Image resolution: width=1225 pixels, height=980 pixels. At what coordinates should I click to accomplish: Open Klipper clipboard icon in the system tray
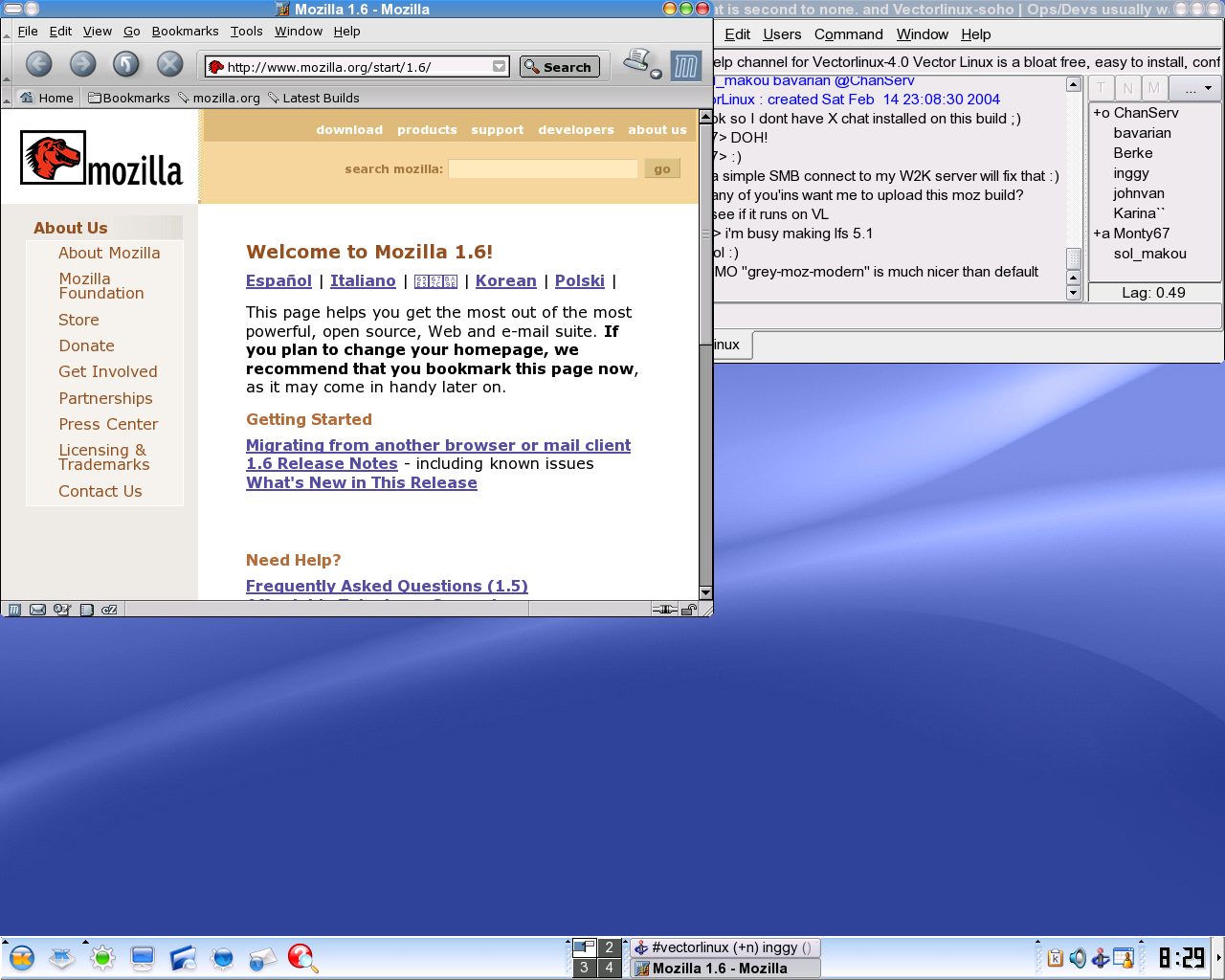(x=1056, y=958)
